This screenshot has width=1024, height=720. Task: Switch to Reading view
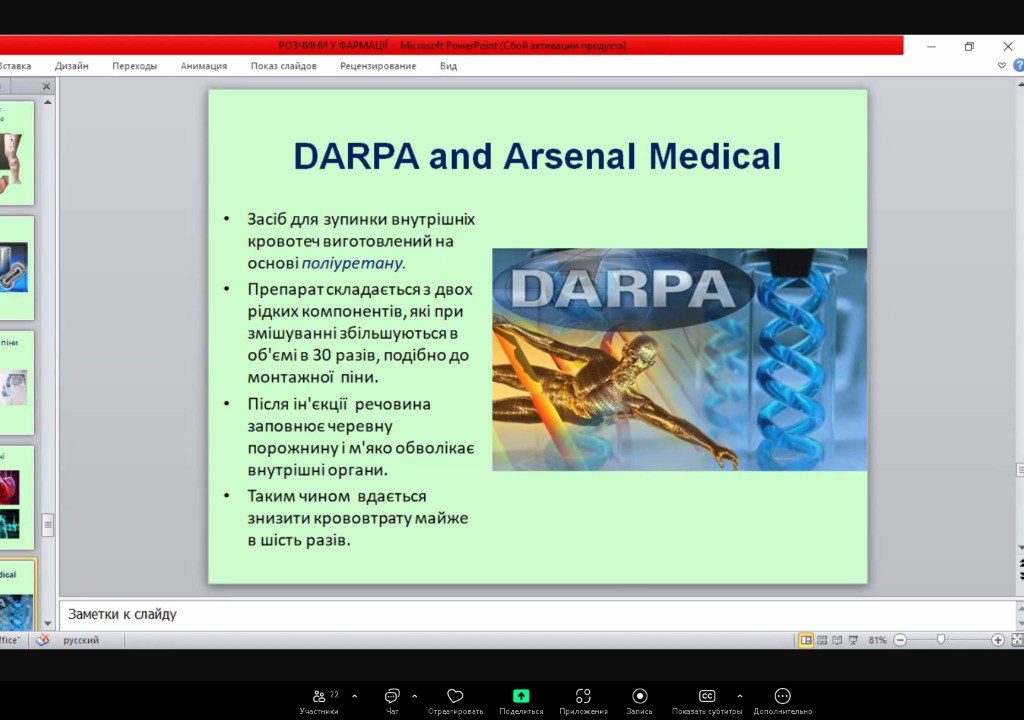[x=837, y=640]
